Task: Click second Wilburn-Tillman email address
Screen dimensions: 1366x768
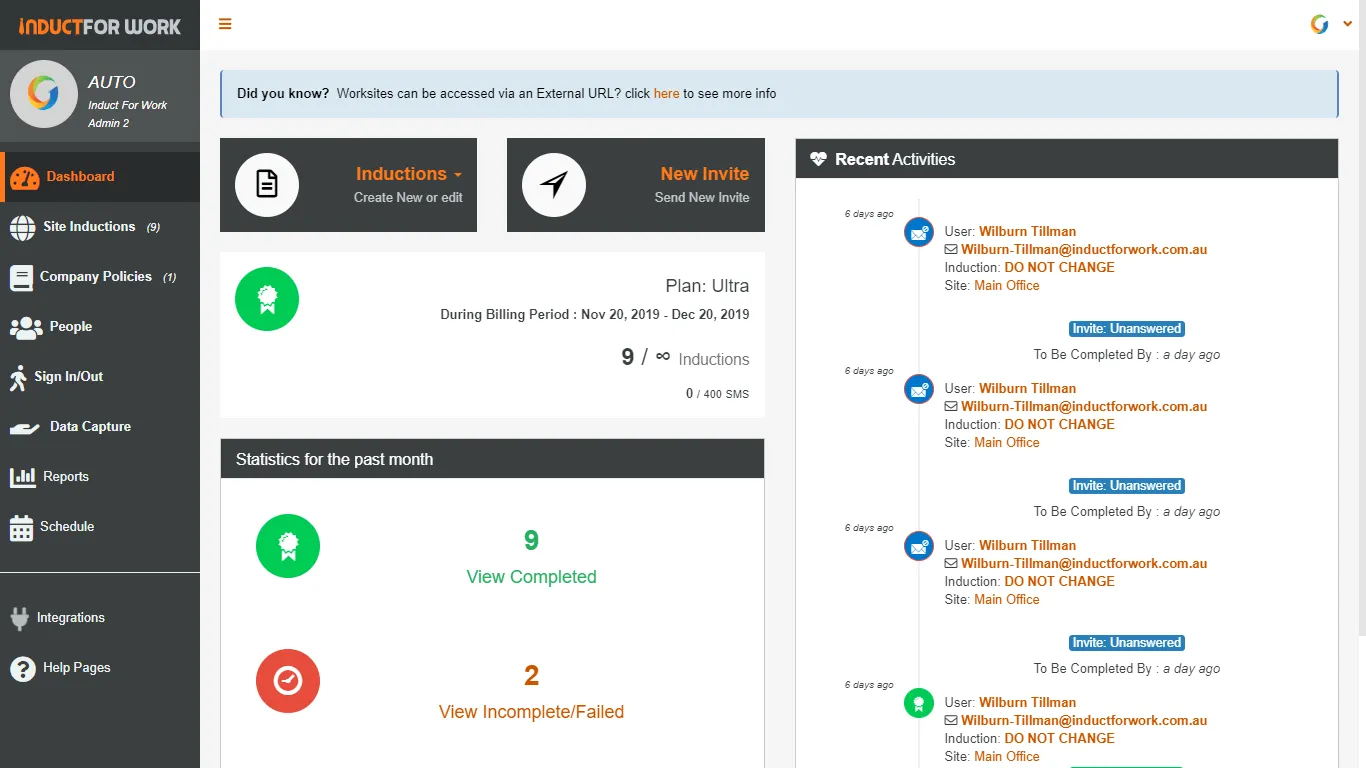Action: click(1084, 407)
